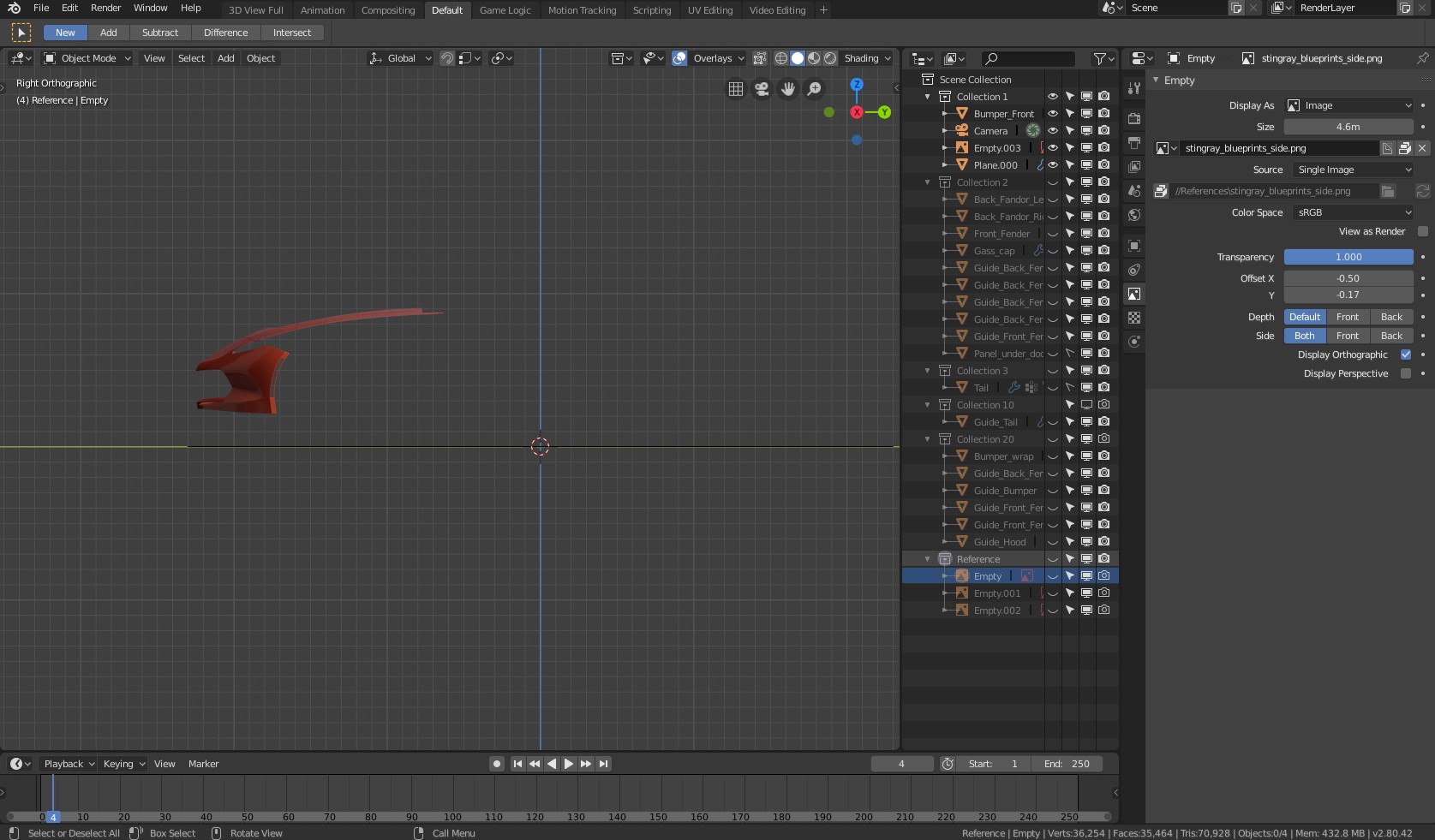
Task: Open the Render menu
Action: pyautogui.click(x=105, y=8)
